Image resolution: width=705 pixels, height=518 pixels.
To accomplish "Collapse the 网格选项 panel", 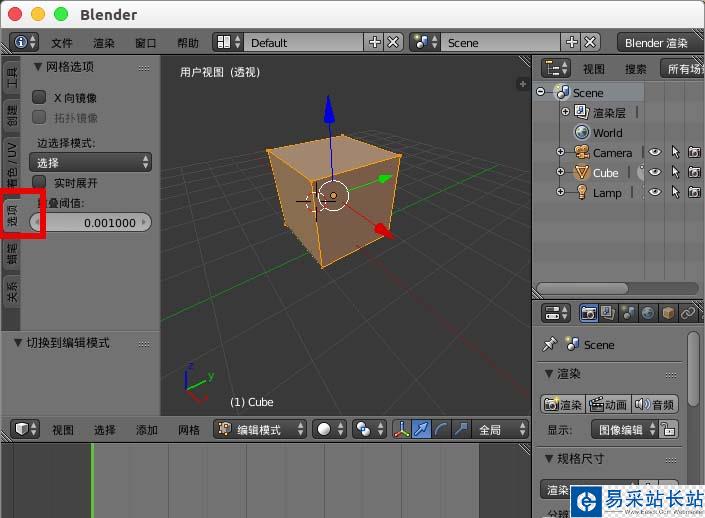I will (x=38, y=67).
